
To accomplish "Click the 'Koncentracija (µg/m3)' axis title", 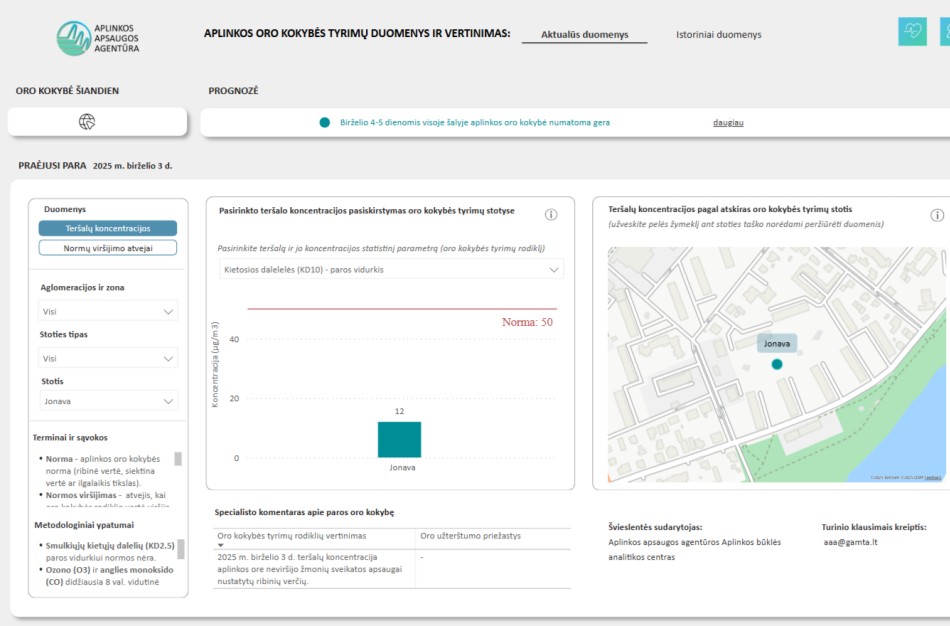I will pyautogui.click(x=215, y=365).
